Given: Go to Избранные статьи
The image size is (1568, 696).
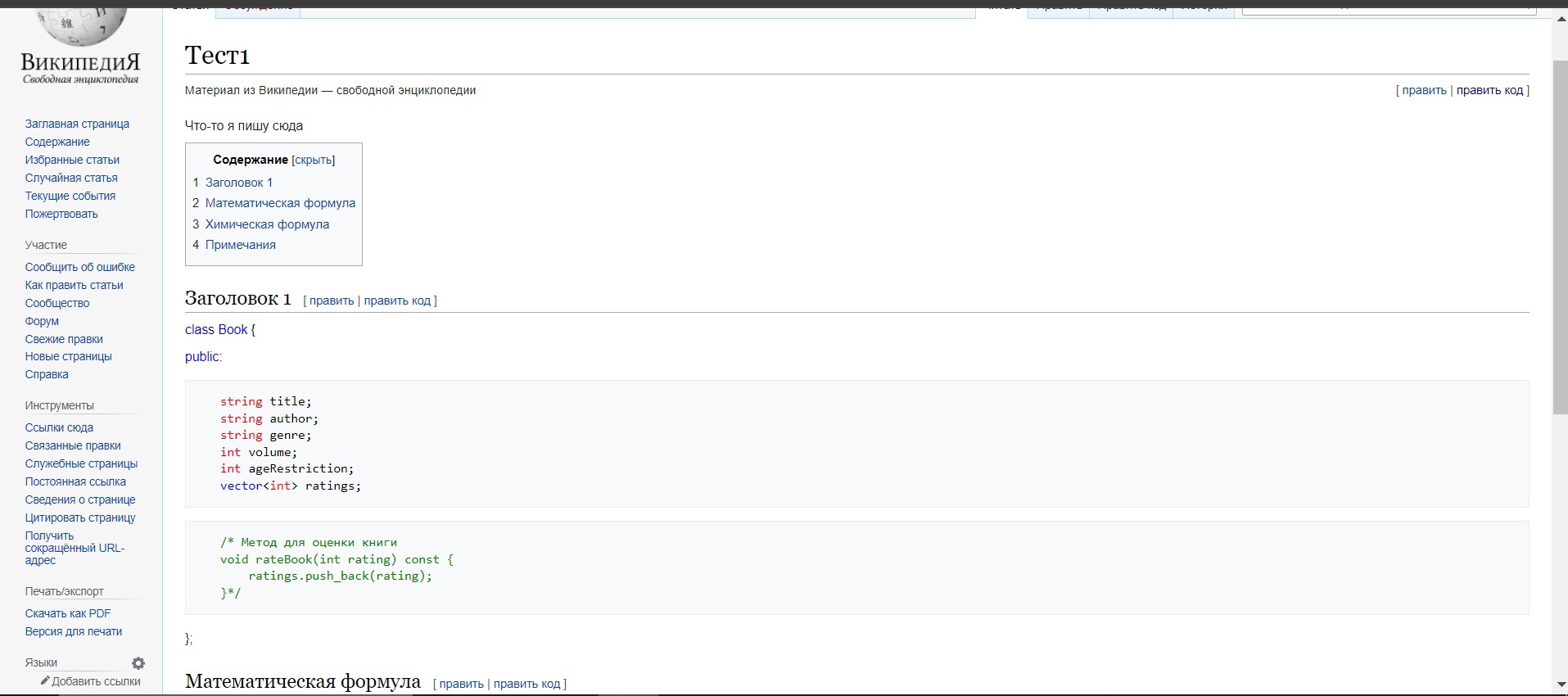Looking at the screenshot, I should click(72, 160).
